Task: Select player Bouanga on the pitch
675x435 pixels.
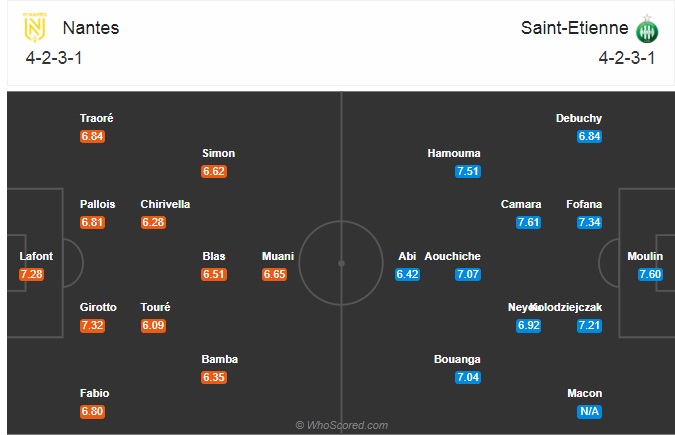Action: point(457,359)
